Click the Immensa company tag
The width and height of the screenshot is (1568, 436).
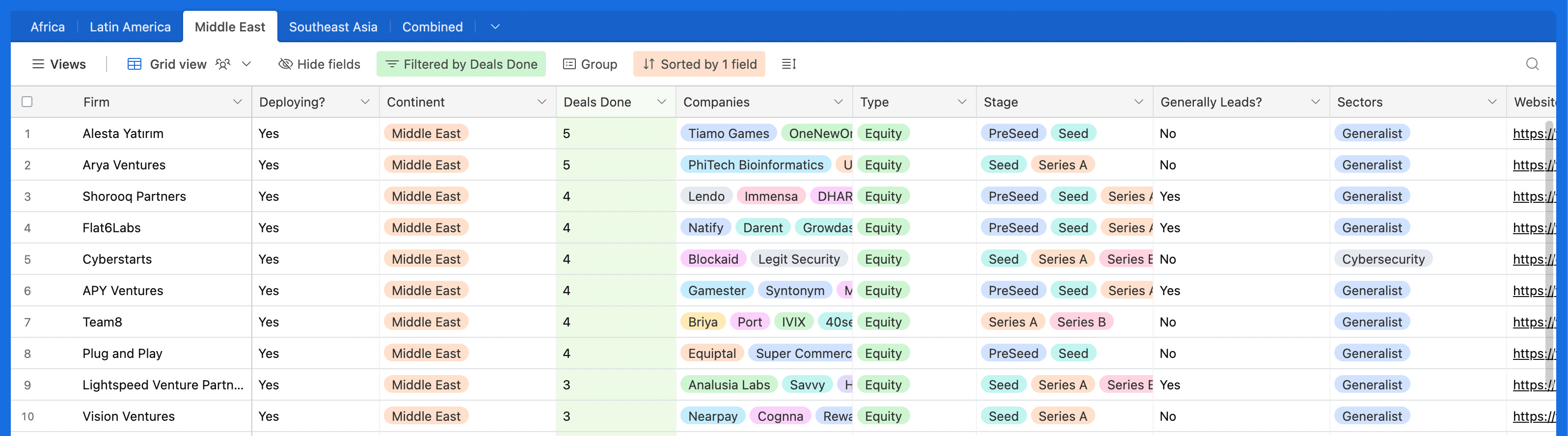[771, 196]
